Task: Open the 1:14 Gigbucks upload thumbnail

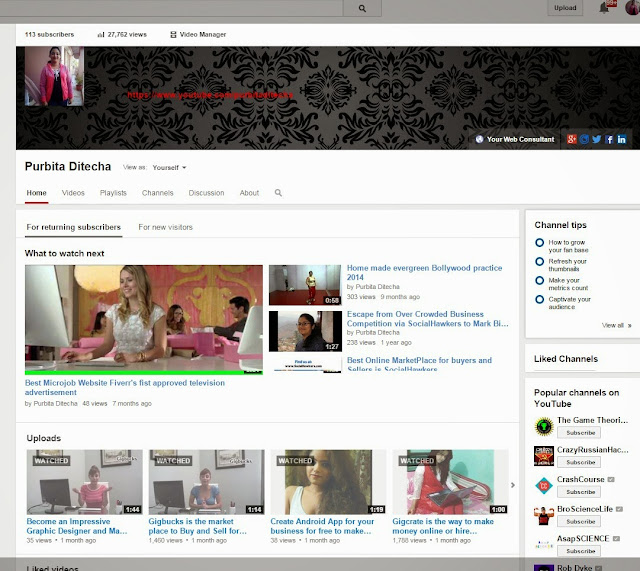Action: (x=206, y=482)
